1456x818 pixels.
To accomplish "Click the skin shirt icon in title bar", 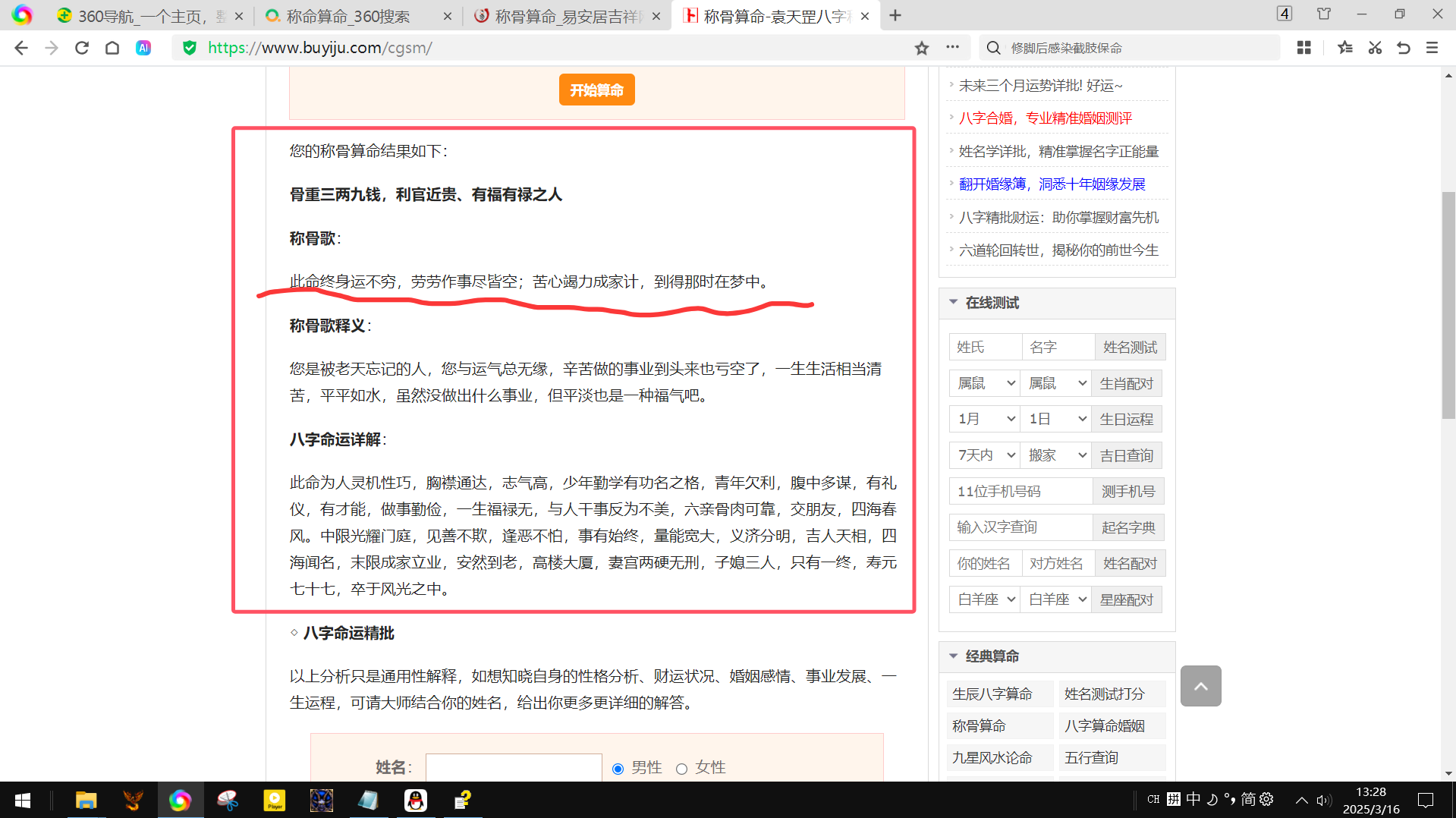I will 1324,14.
